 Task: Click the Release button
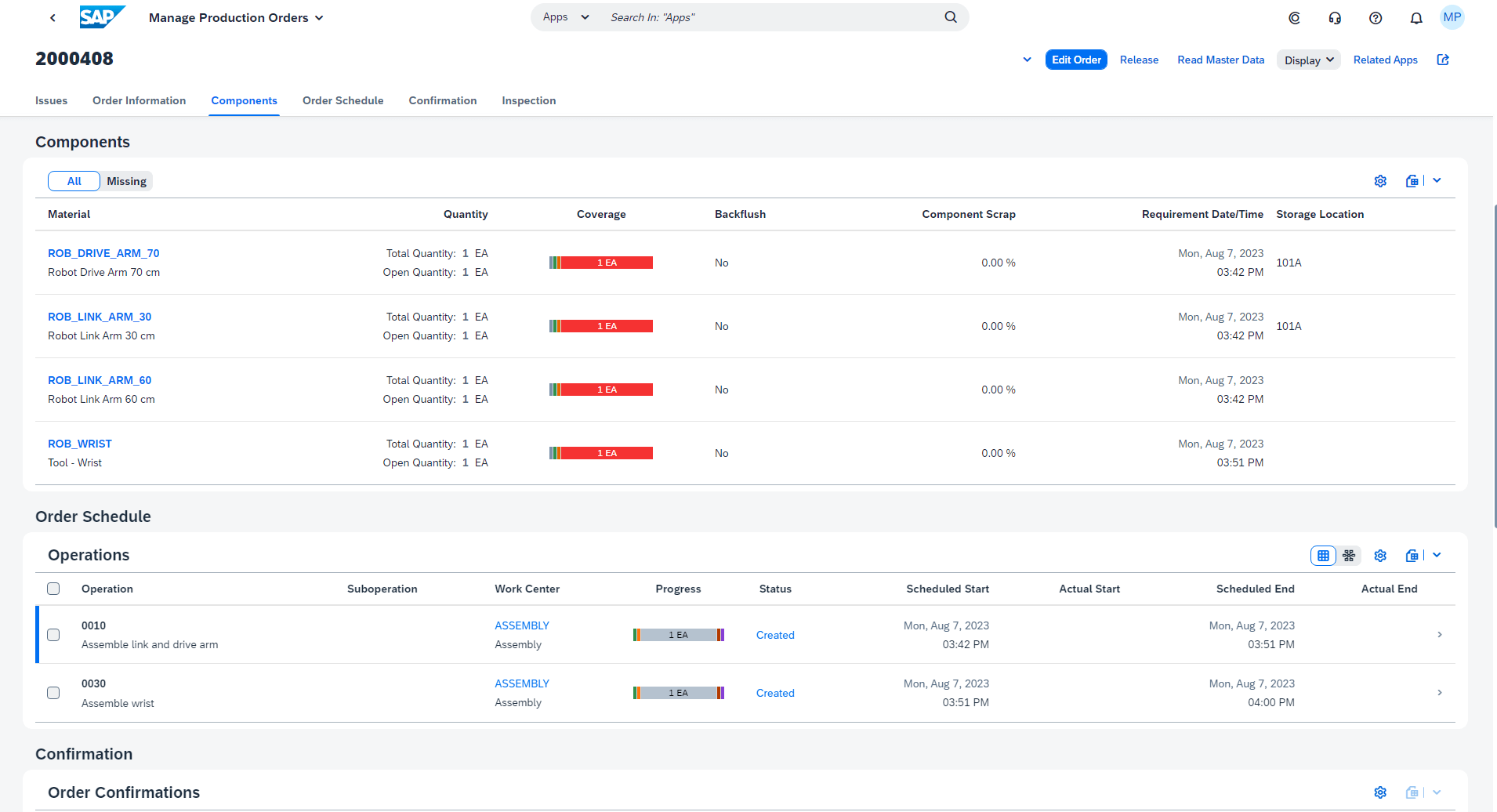(x=1139, y=60)
